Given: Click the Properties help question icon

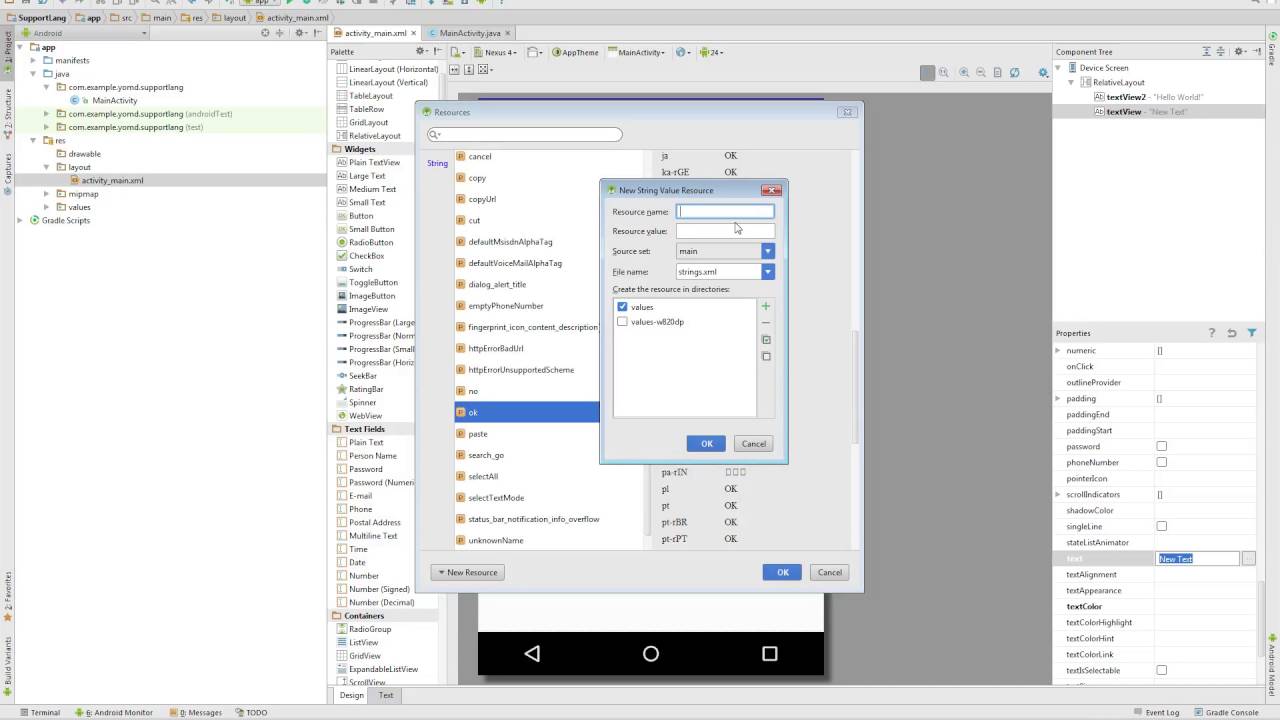Looking at the screenshot, I should (1212, 333).
